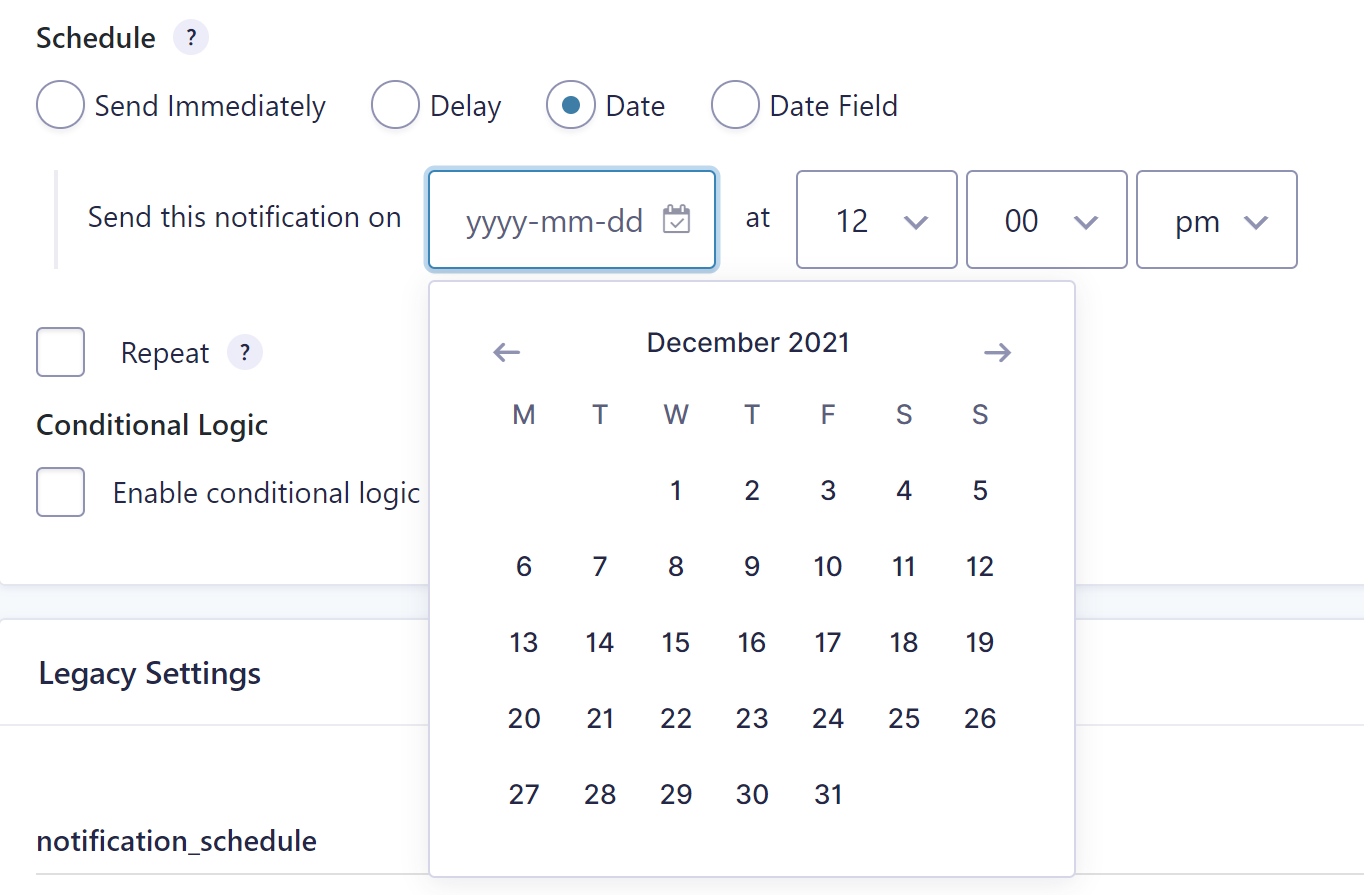Screen dimensions: 1364x895
Task: Open the Repeat help tooltip
Action: point(245,352)
